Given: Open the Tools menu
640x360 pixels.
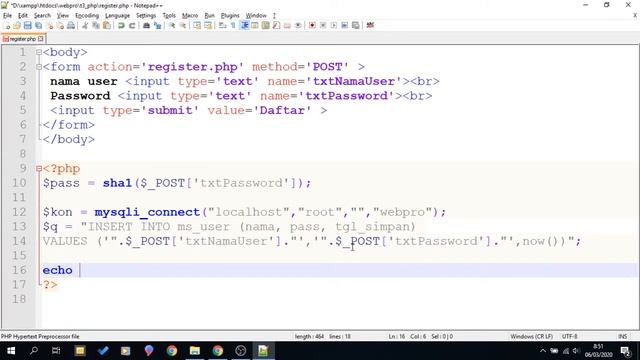Looking at the screenshot, I should click(169, 16).
